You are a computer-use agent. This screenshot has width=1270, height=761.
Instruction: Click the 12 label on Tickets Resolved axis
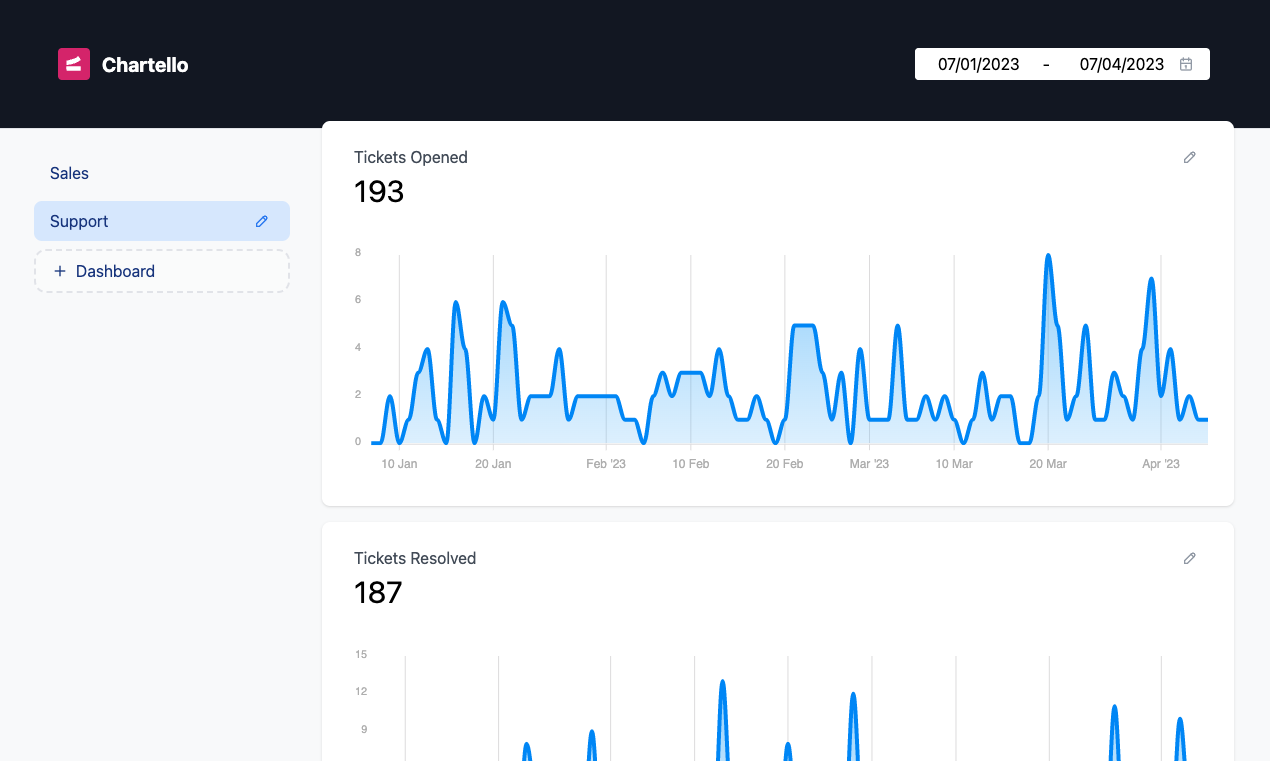coord(361,691)
